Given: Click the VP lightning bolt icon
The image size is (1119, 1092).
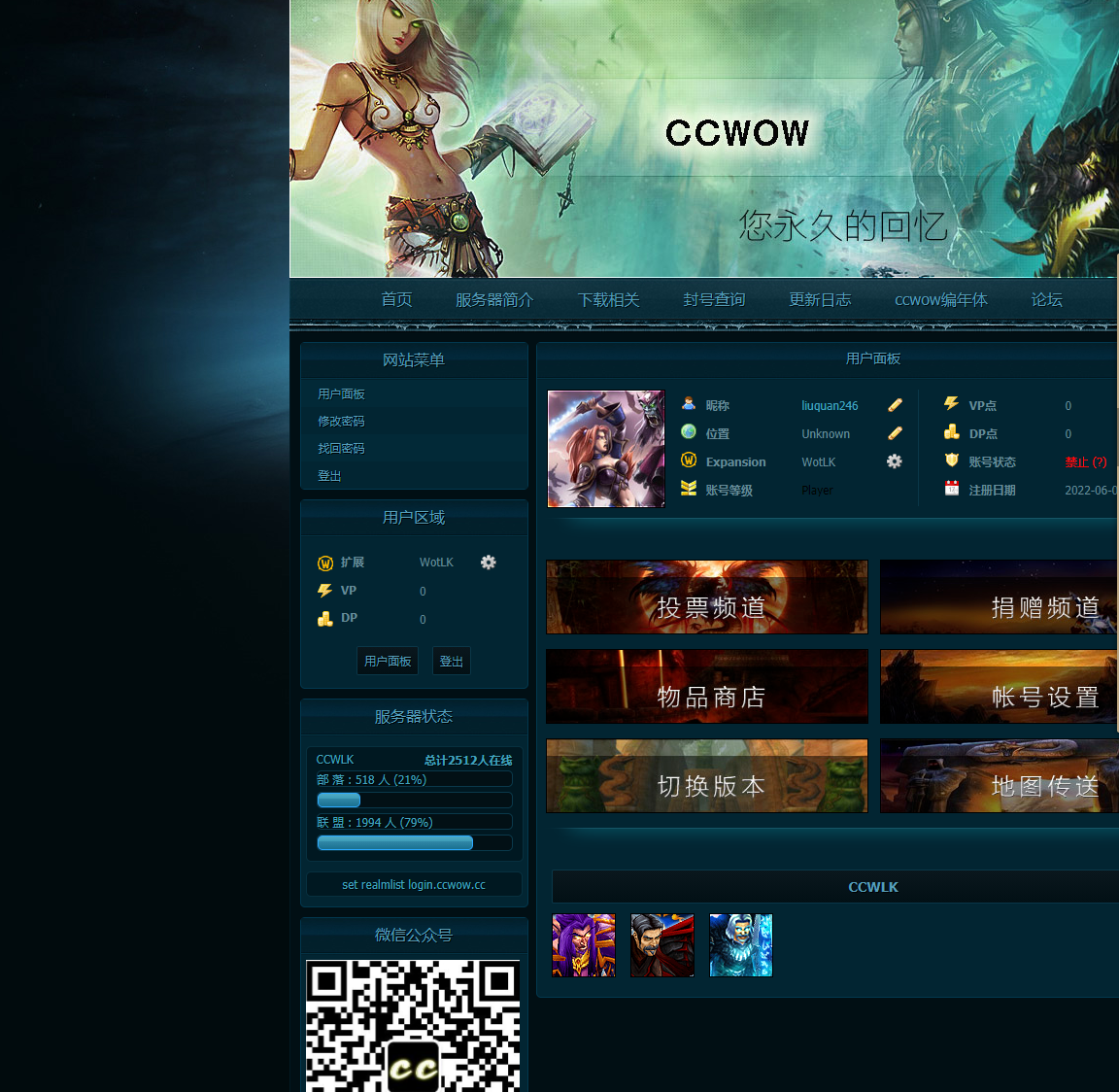Looking at the screenshot, I should click(950, 404).
